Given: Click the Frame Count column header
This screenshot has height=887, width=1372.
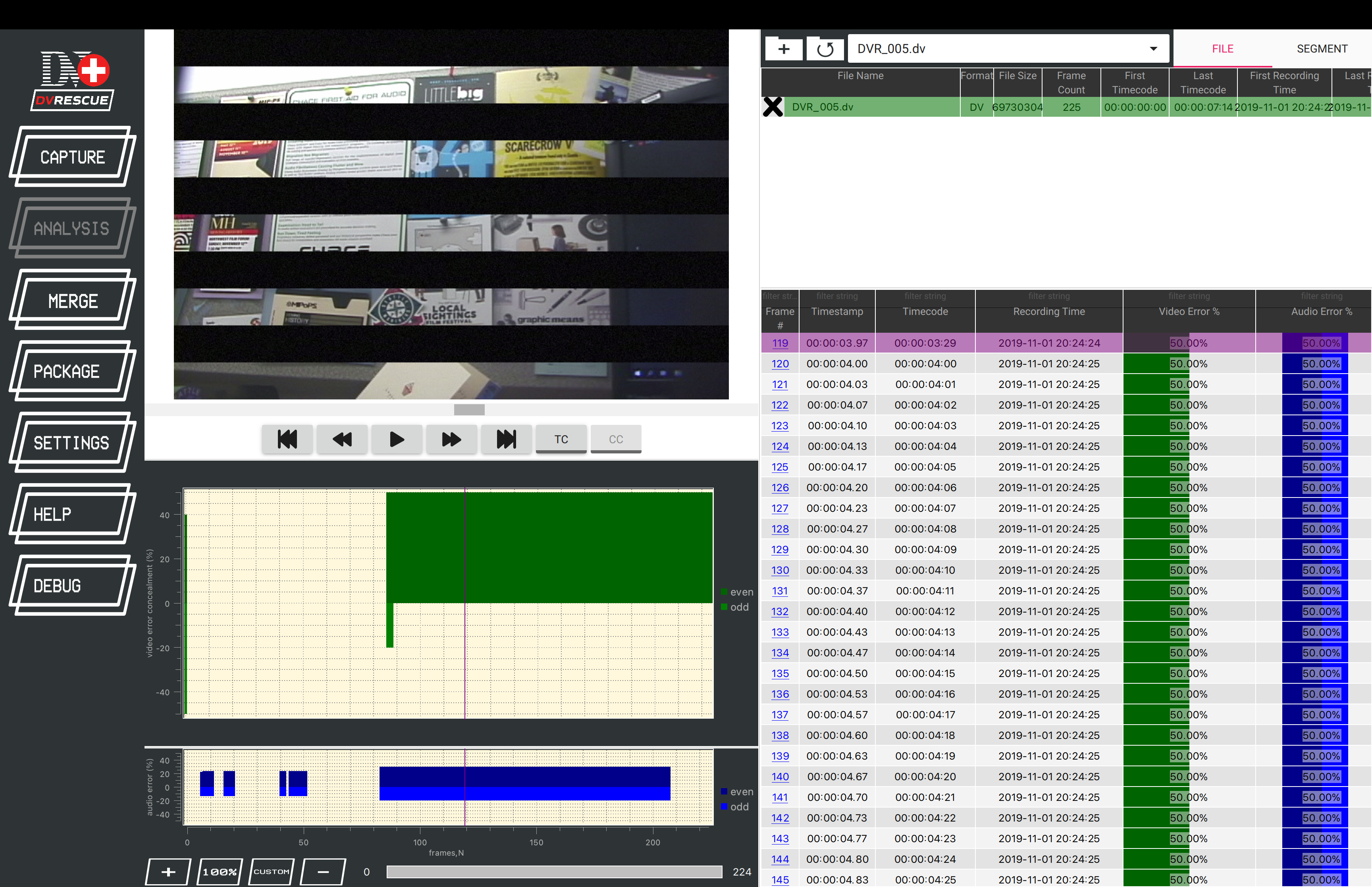Looking at the screenshot, I should coord(1071,82).
